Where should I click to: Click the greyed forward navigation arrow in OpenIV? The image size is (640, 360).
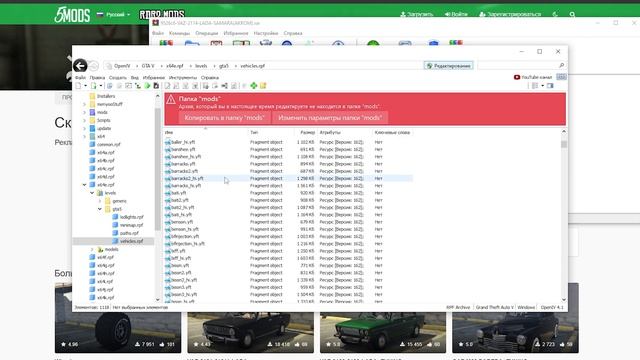(94, 66)
